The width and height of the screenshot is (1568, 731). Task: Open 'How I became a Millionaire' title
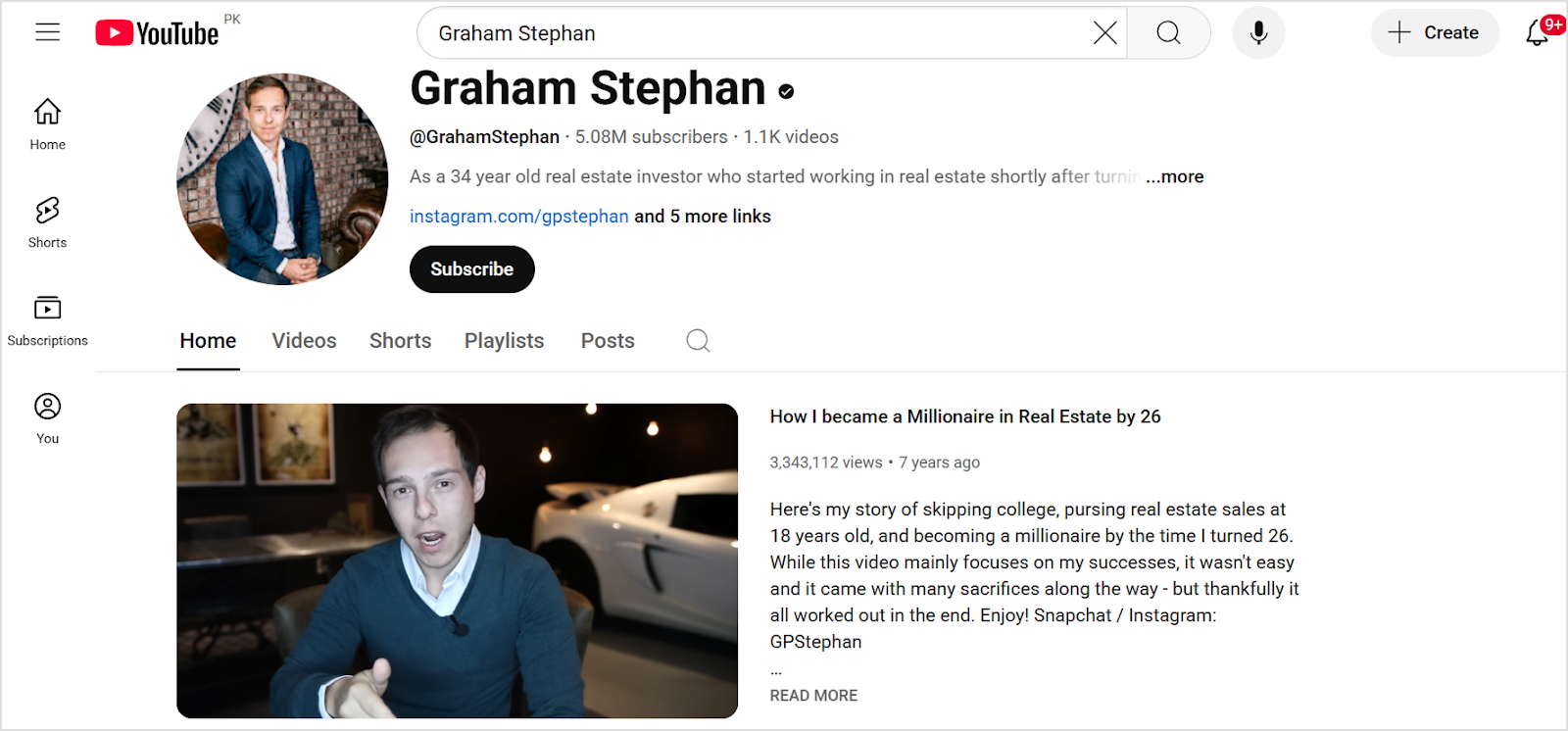pos(965,416)
